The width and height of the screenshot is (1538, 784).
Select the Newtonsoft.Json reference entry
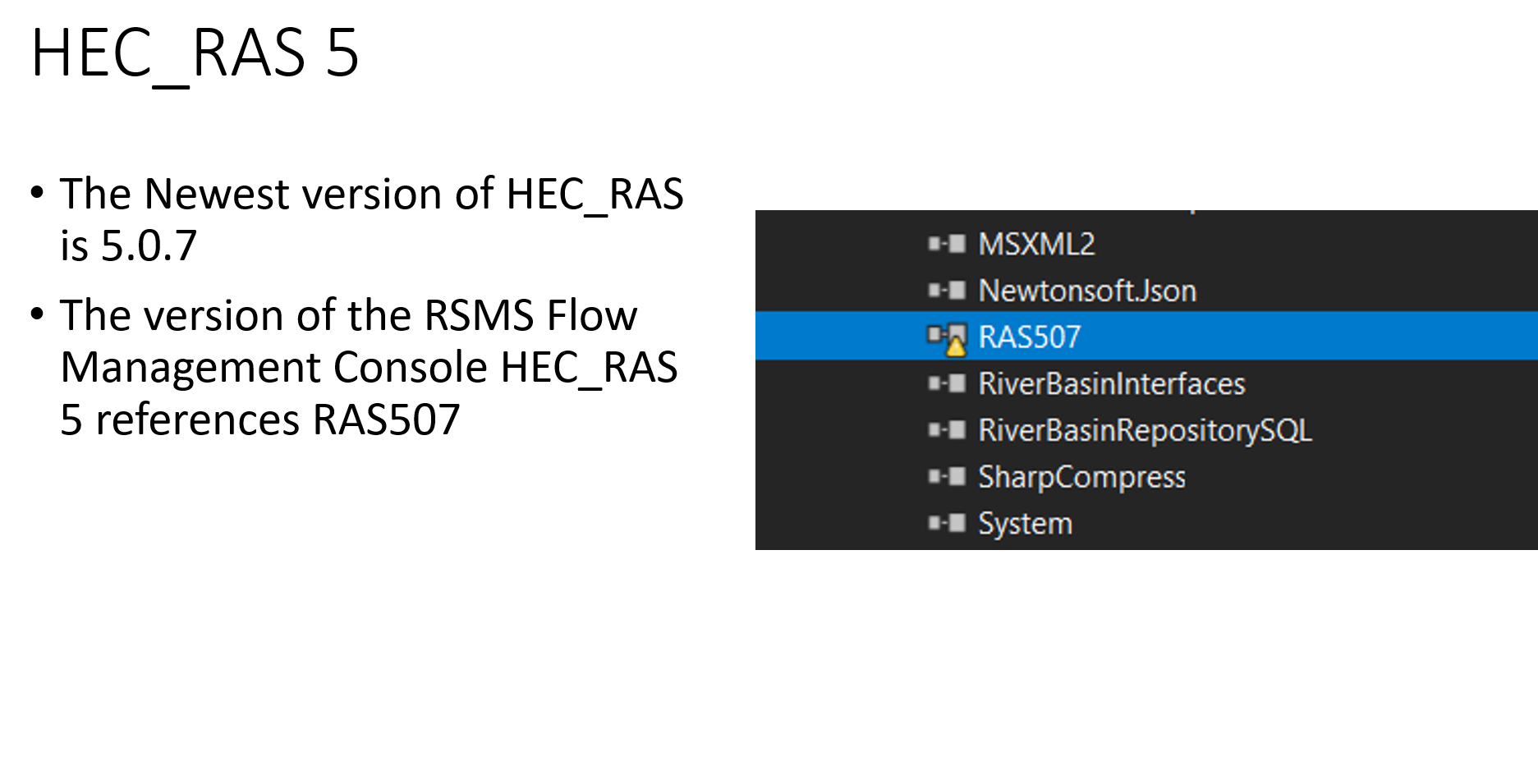pos(1087,291)
